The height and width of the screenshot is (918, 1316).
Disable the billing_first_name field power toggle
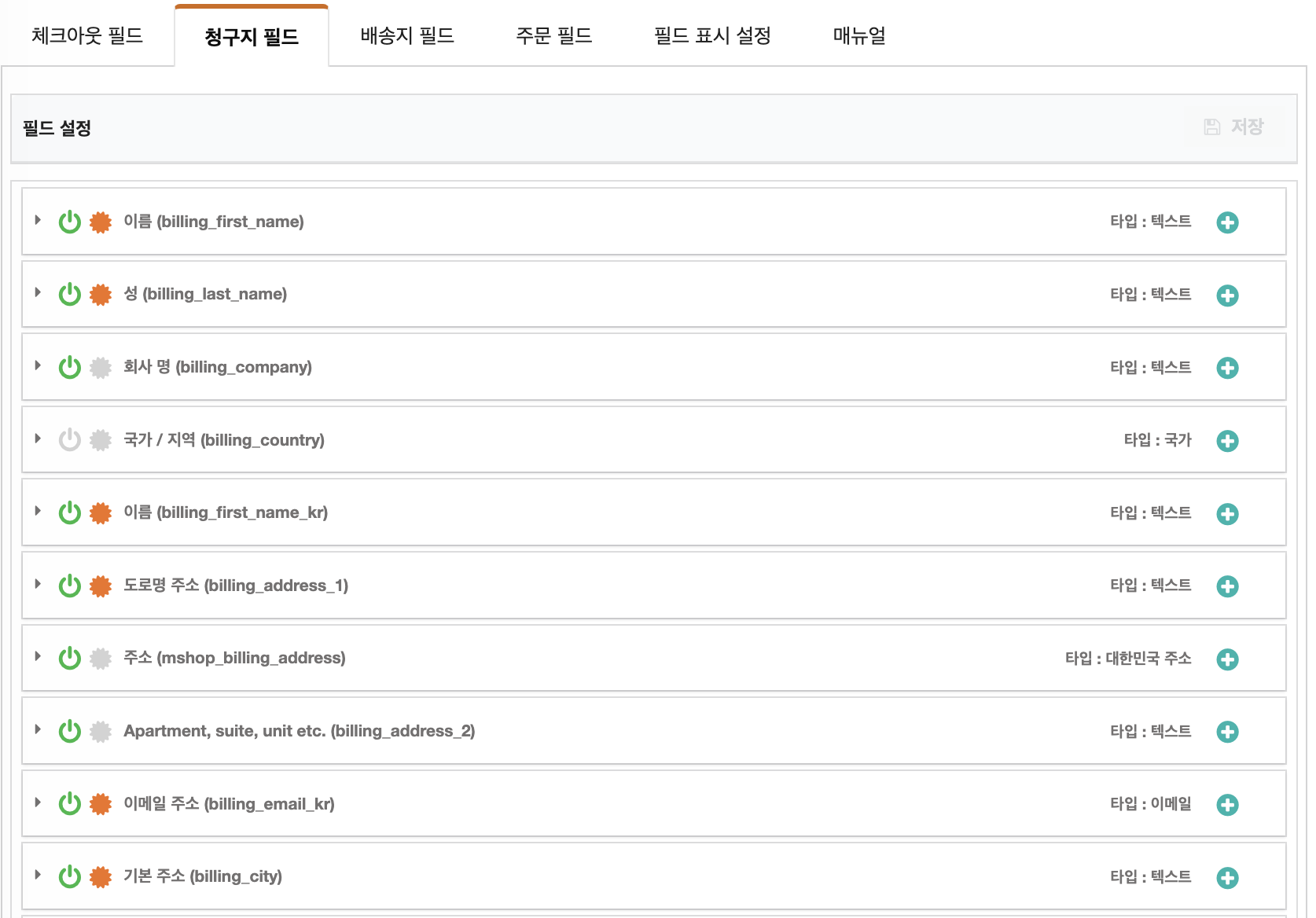70,222
